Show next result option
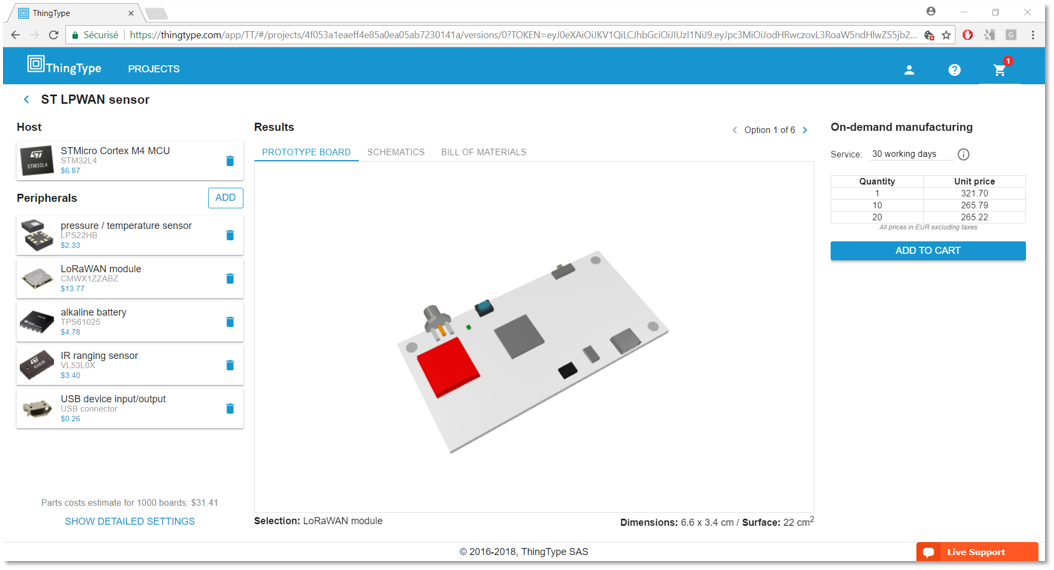Image resolution: width=1054 pixels, height=570 pixels. [x=805, y=130]
